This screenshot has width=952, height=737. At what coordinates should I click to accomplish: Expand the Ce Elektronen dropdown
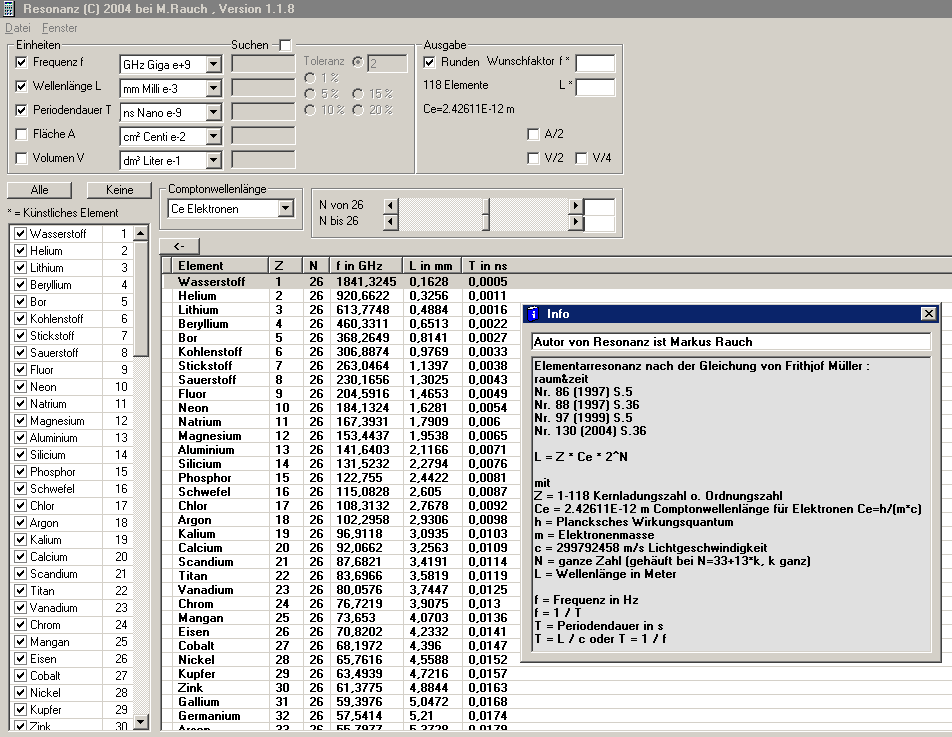[285, 209]
